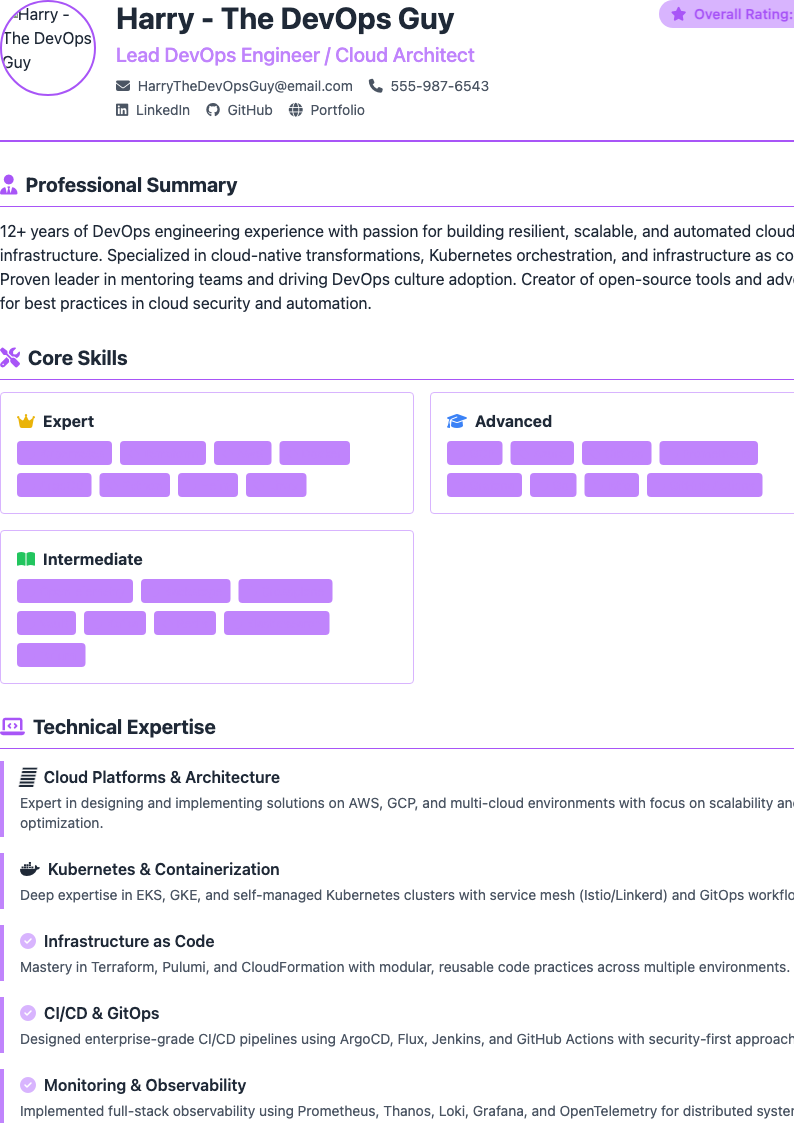The width and height of the screenshot is (794, 1123).
Task: Click check circle next to CI/CD & GitOps
Action: click(28, 1013)
